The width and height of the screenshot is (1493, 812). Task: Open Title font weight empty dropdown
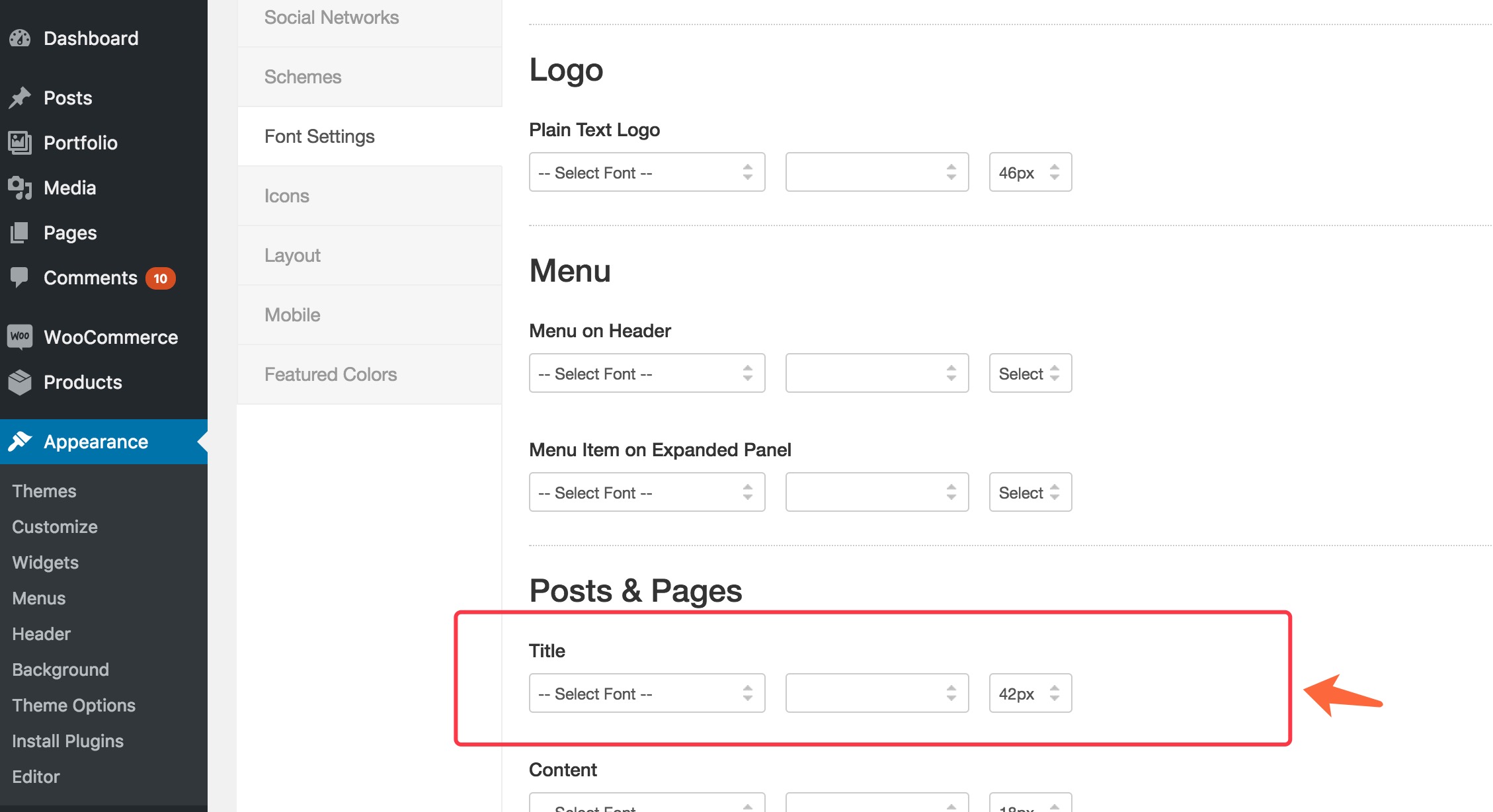click(x=876, y=694)
